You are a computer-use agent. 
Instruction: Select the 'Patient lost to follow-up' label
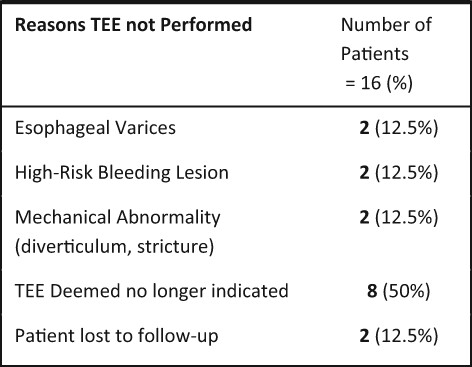point(117,336)
